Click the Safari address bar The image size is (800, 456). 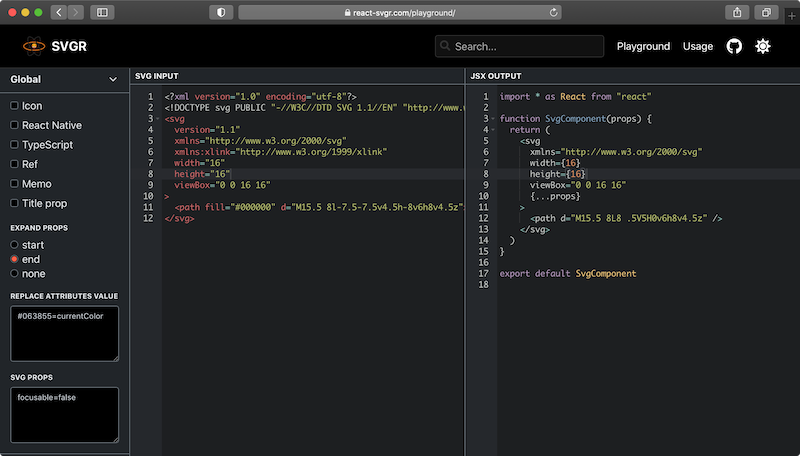point(400,12)
